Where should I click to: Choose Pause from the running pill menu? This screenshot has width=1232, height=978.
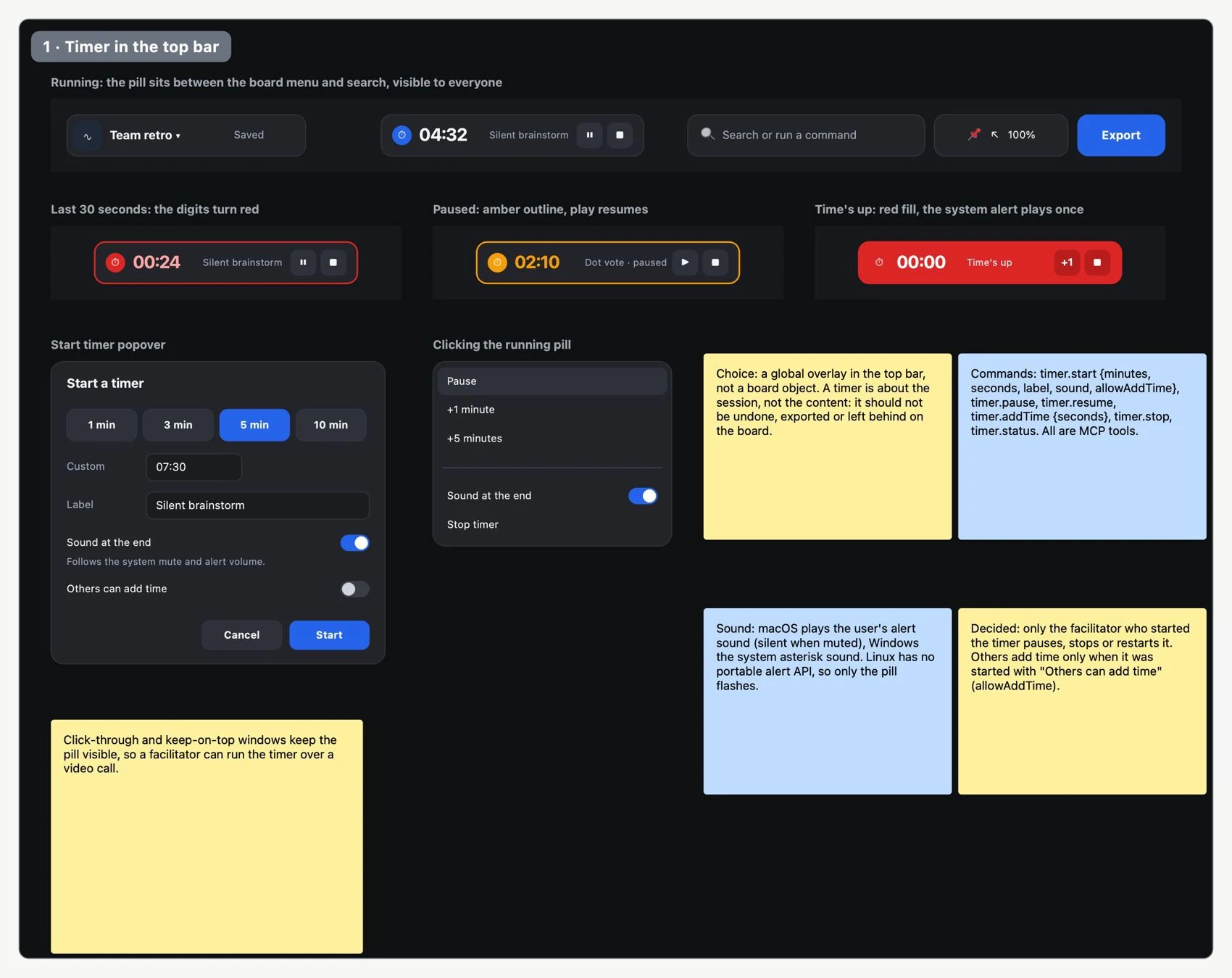552,381
